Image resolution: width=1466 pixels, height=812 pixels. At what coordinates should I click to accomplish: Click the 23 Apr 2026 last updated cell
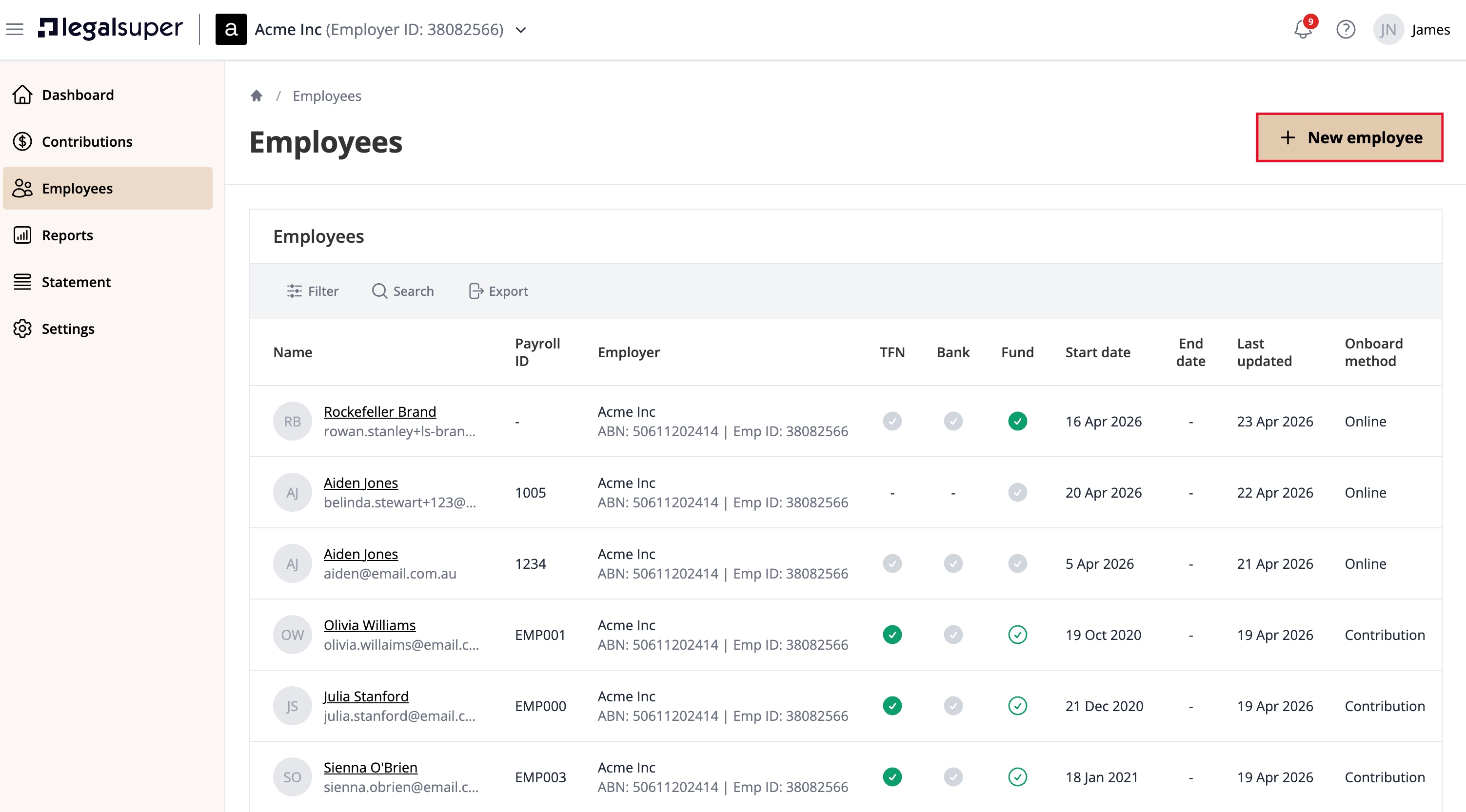pyautogui.click(x=1274, y=421)
